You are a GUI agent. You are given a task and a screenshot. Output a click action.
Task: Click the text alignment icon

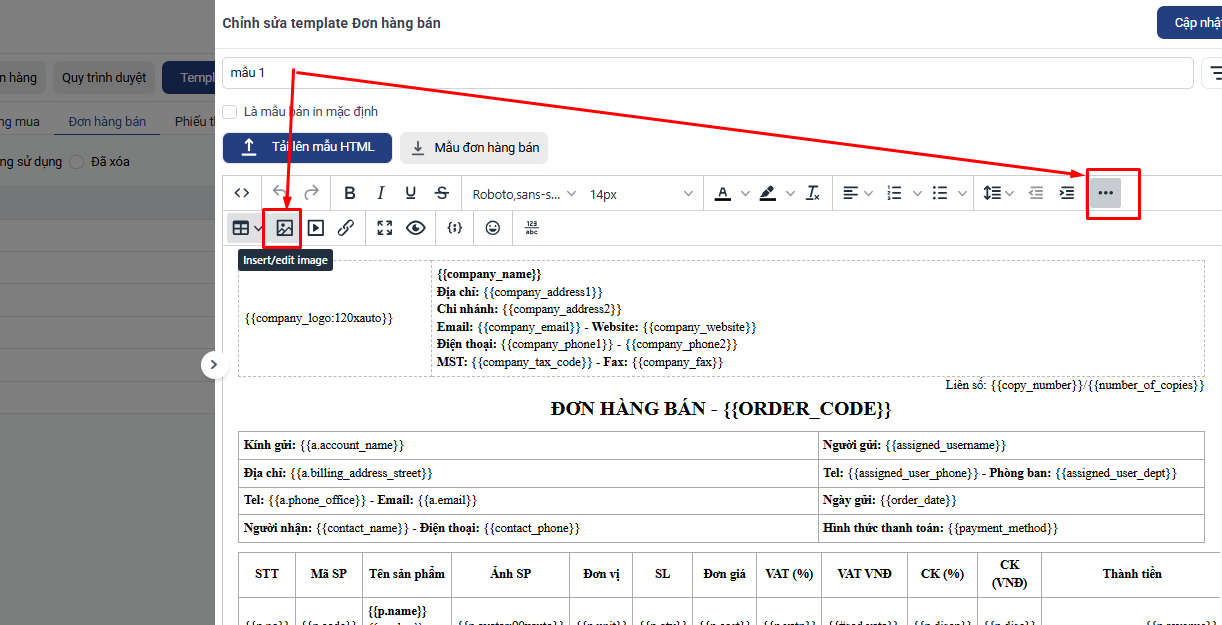click(x=850, y=193)
